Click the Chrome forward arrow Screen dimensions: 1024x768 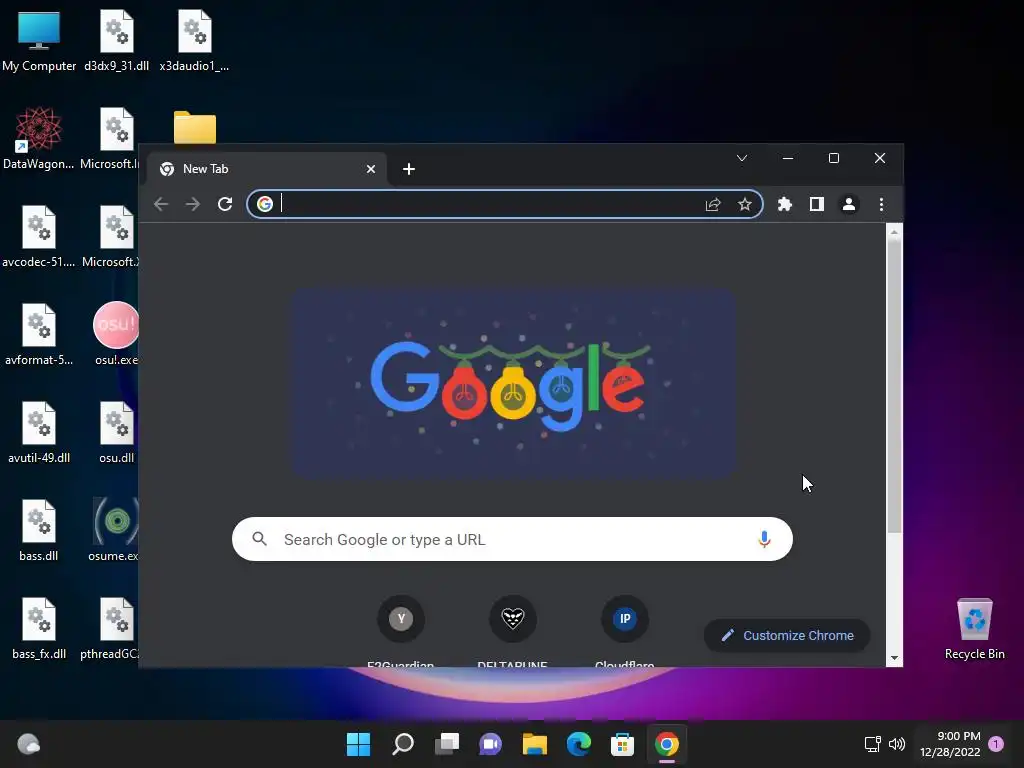click(193, 204)
